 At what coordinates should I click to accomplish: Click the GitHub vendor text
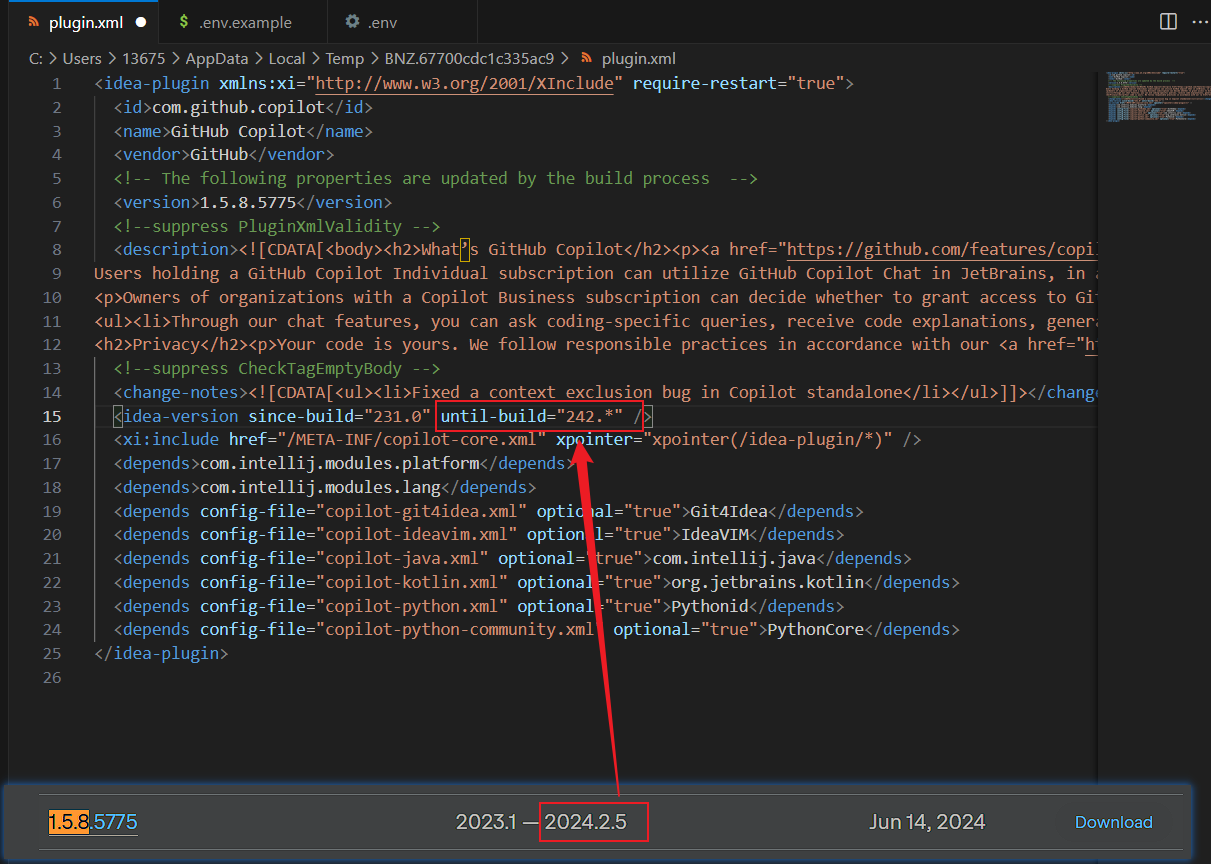coord(219,155)
